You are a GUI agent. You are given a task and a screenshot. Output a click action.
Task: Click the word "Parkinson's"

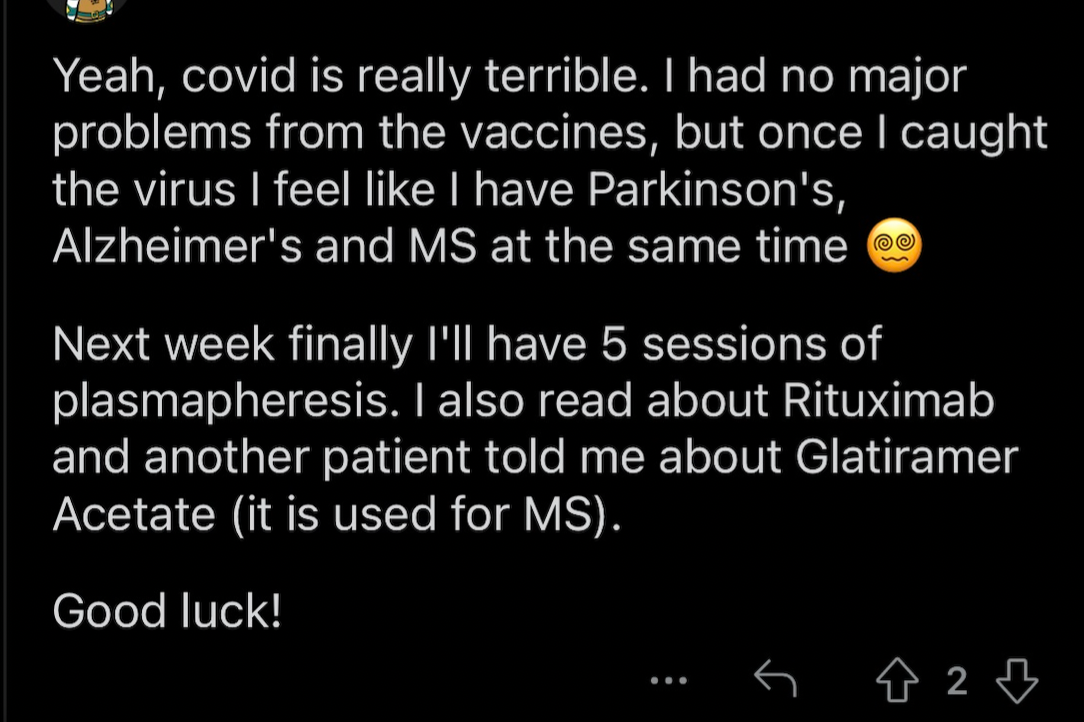pyautogui.click(x=717, y=189)
